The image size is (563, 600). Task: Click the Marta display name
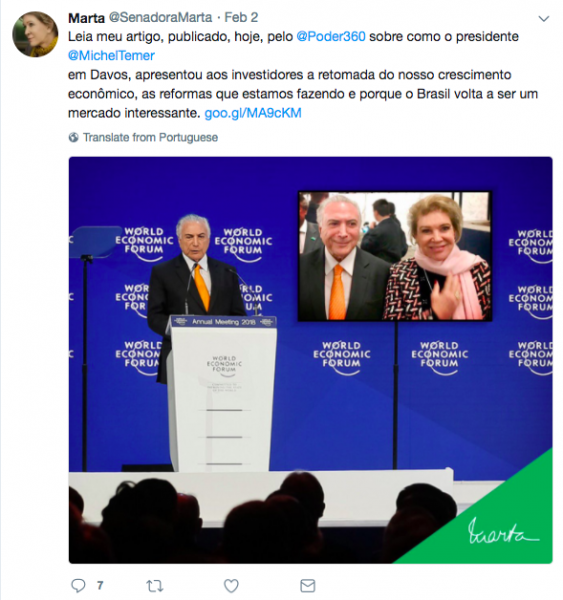point(86,18)
